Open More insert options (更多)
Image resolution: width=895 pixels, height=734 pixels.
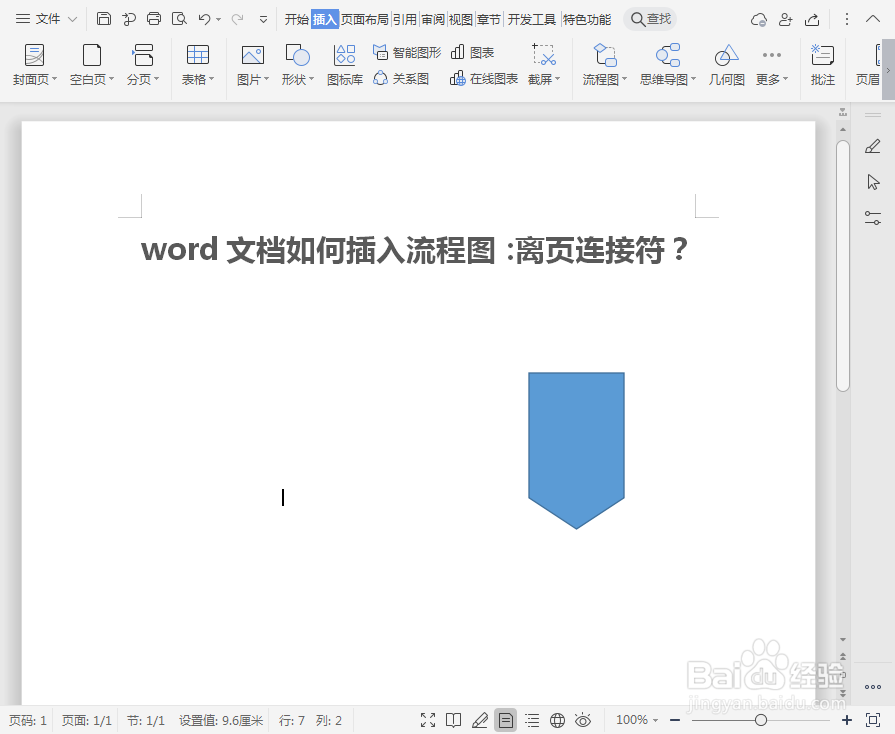[x=772, y=64]
